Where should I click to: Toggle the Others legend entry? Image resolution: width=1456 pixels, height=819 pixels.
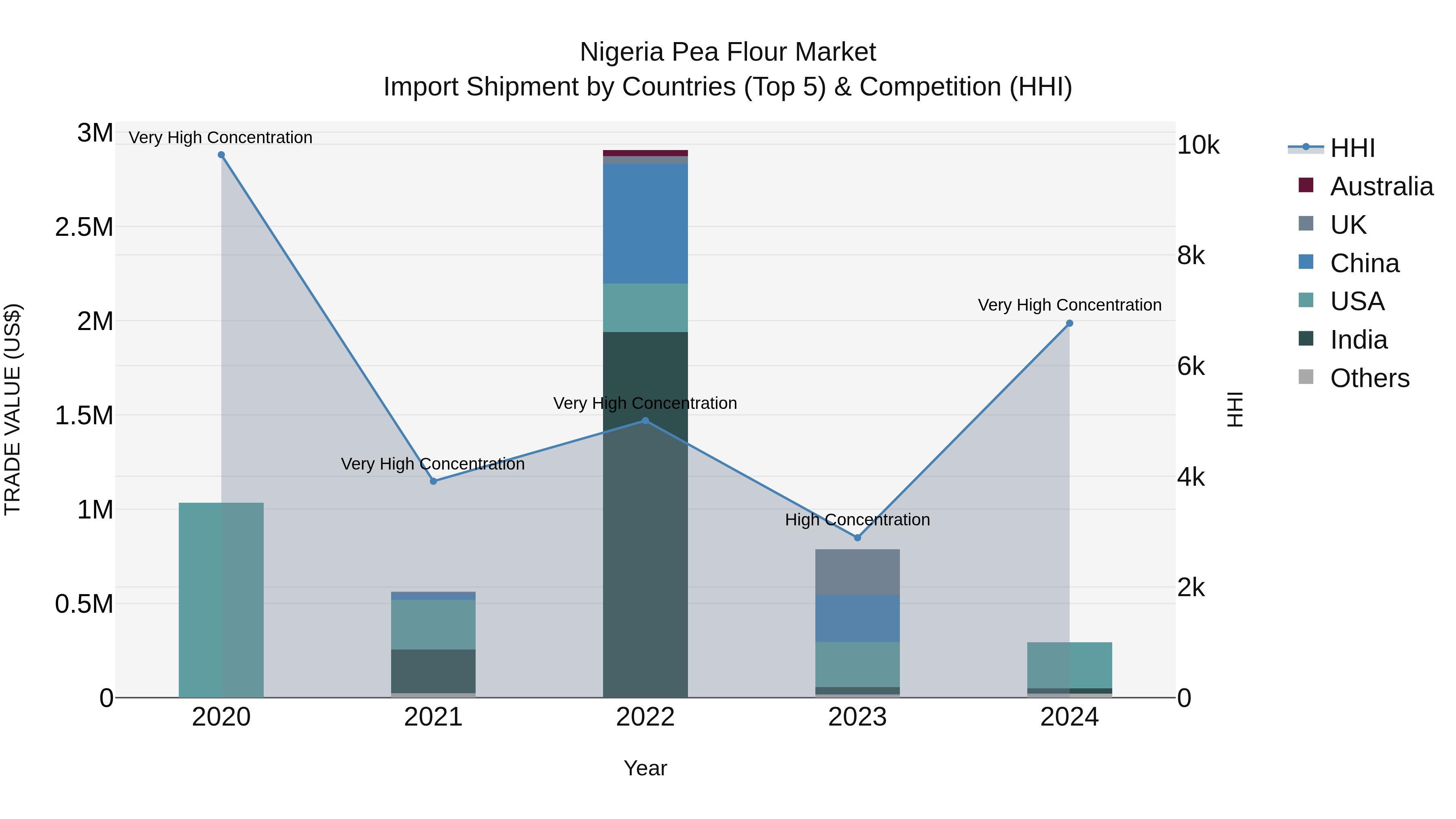pos(1354,378)
